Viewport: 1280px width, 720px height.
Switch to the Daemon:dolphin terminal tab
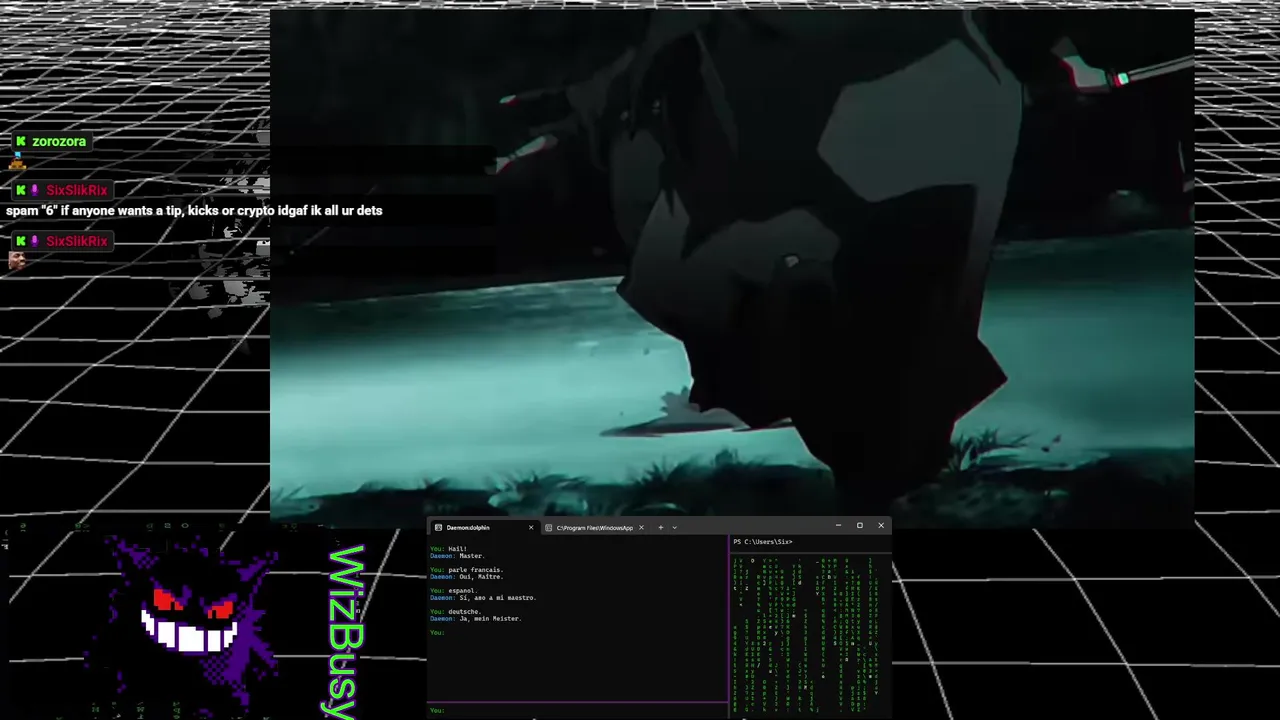click(x=484, y=527)
